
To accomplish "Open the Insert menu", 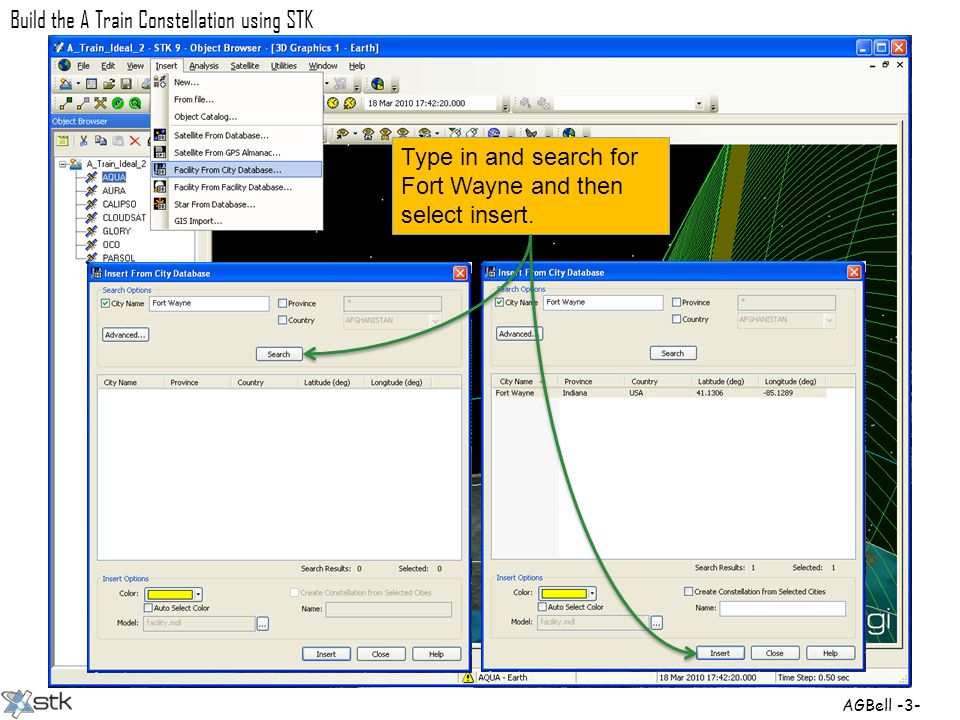I will point(166,66).
